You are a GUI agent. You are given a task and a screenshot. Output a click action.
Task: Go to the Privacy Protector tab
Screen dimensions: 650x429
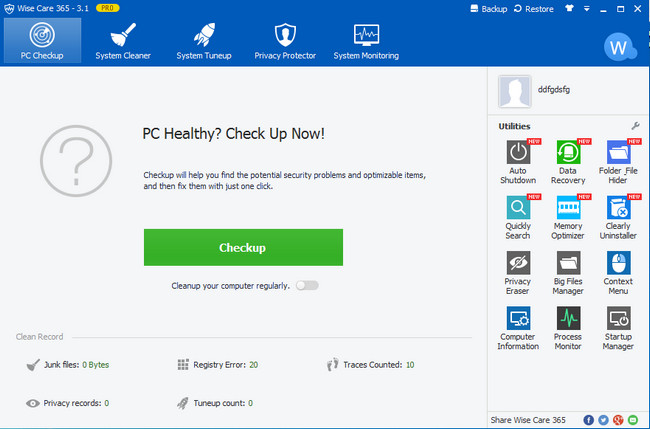click(286, 39)
